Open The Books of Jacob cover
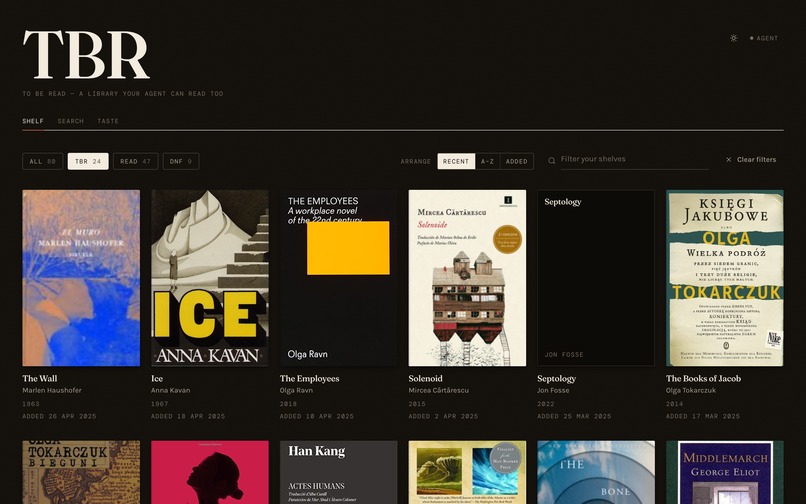The image size is (806, 504). tap(725, 278)
